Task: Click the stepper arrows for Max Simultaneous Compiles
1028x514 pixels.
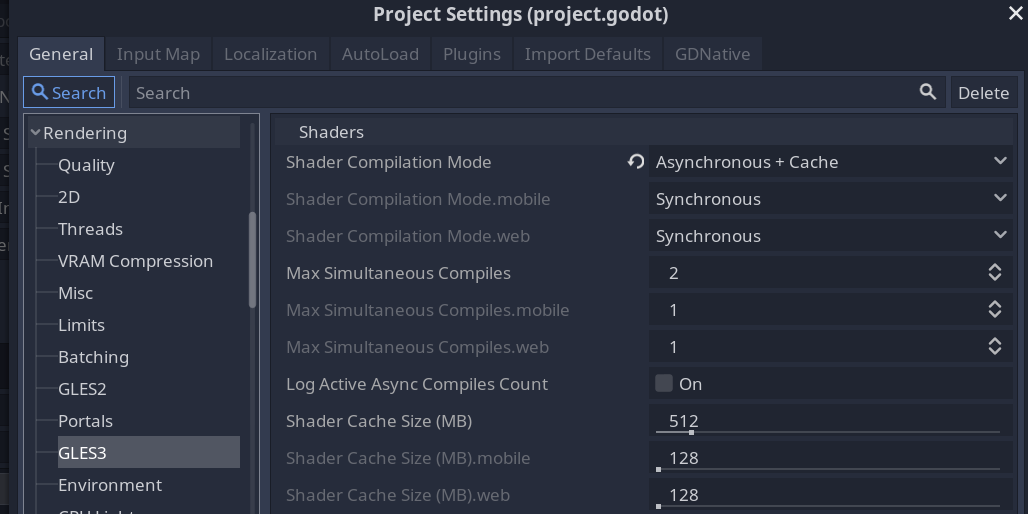Action: [995, 273]
